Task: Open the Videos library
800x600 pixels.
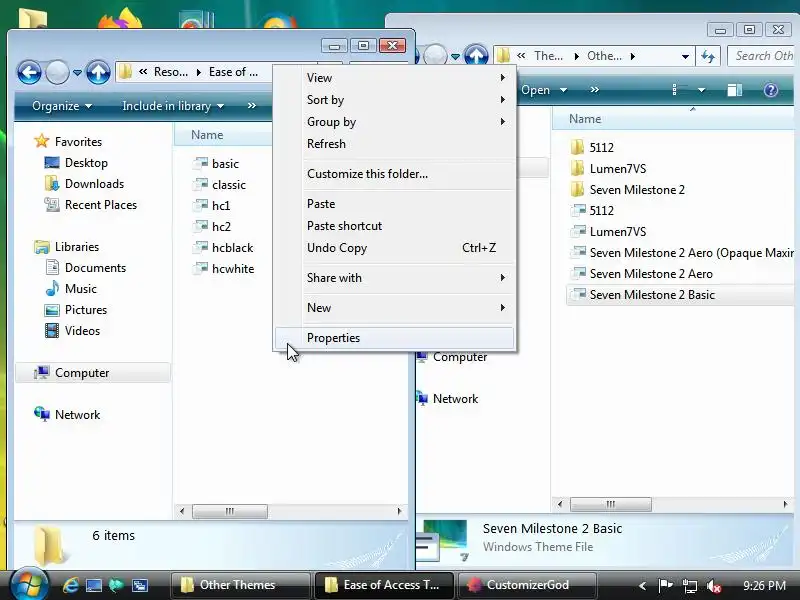Action: click(x=72, y=331)
